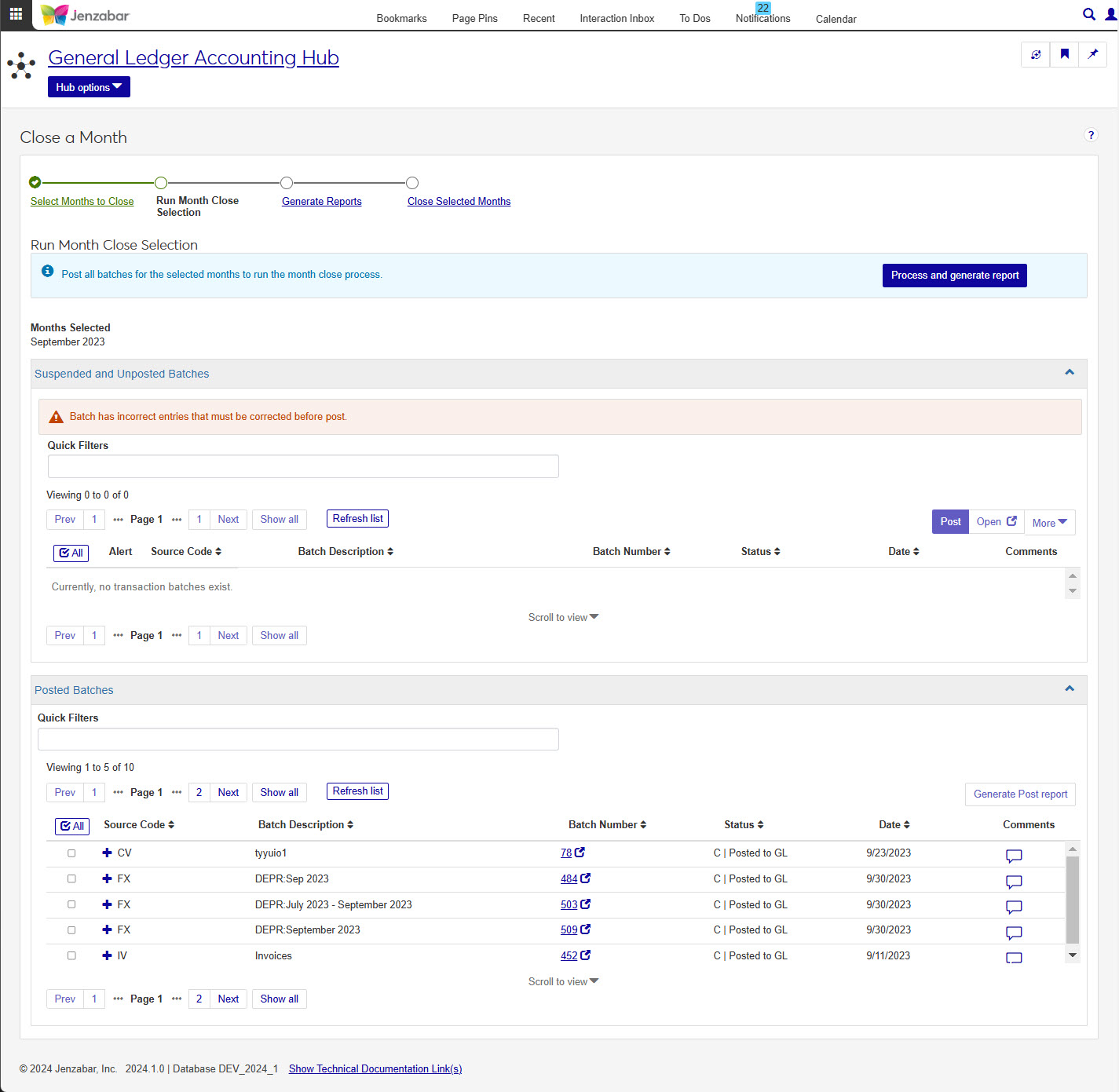
Task: Expand CV batch row plus icon
Action: (x=107, y=853)
